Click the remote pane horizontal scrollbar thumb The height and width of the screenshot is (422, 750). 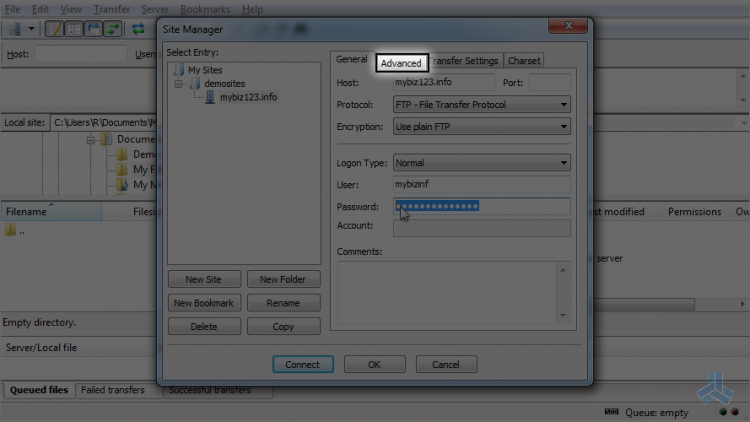pyautogui.click(x=643, y=304)
